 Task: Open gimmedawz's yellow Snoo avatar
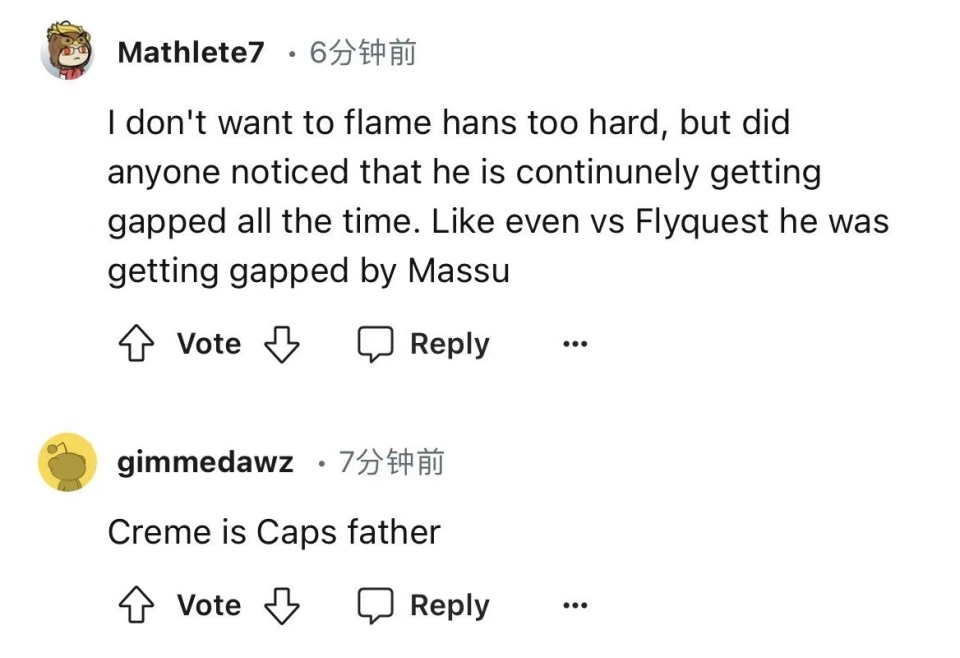(x=67, y=463)
